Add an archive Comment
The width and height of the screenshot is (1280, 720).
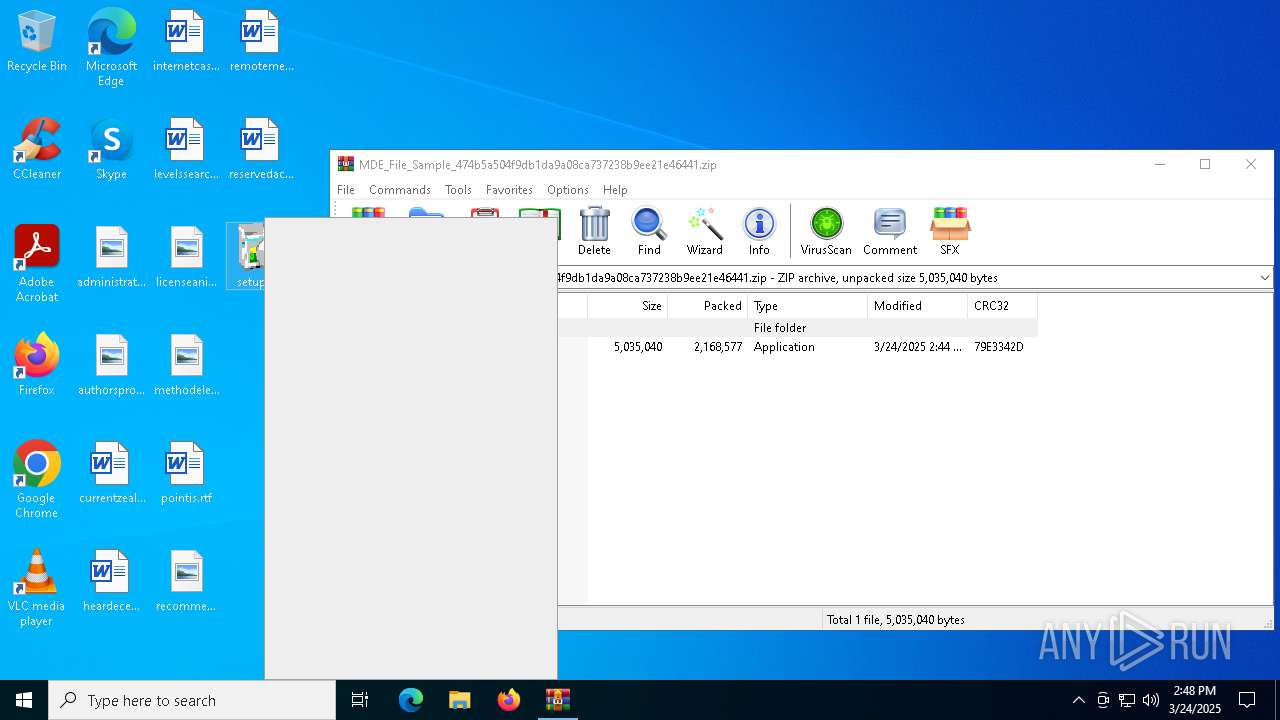pyautogui.click(x=890, y=232)
